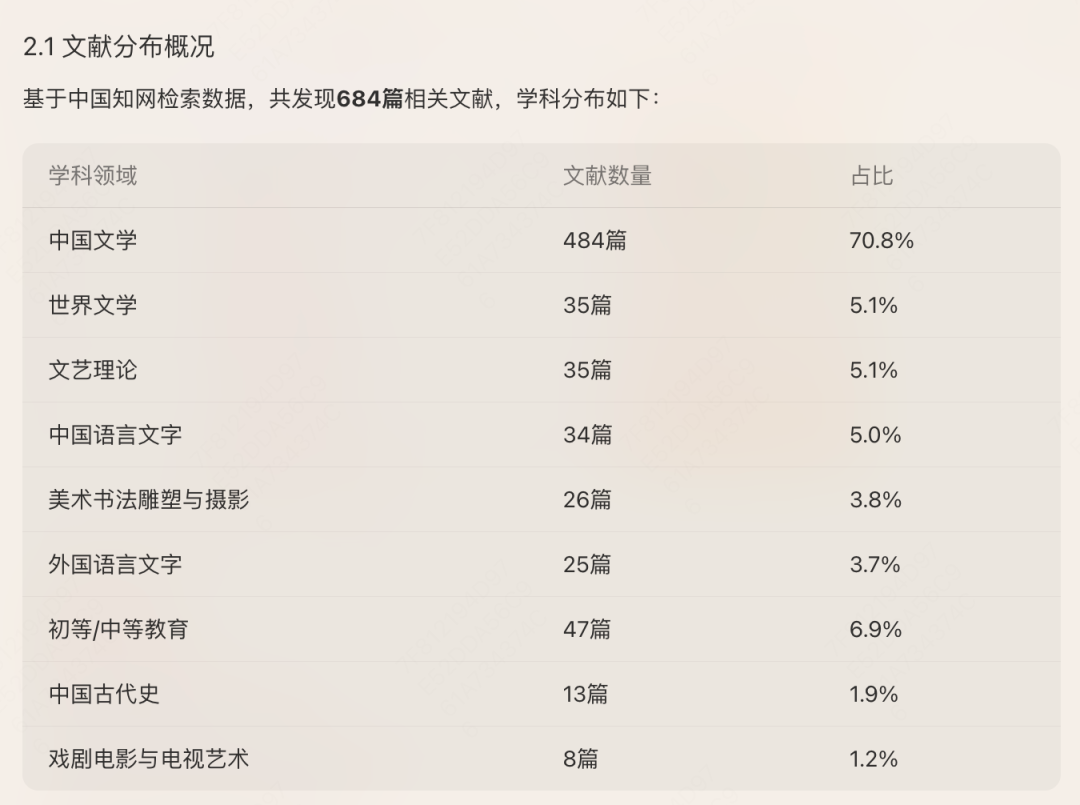Click the 34篇 count cell
1080x805 pixels.
click(588, 435)
